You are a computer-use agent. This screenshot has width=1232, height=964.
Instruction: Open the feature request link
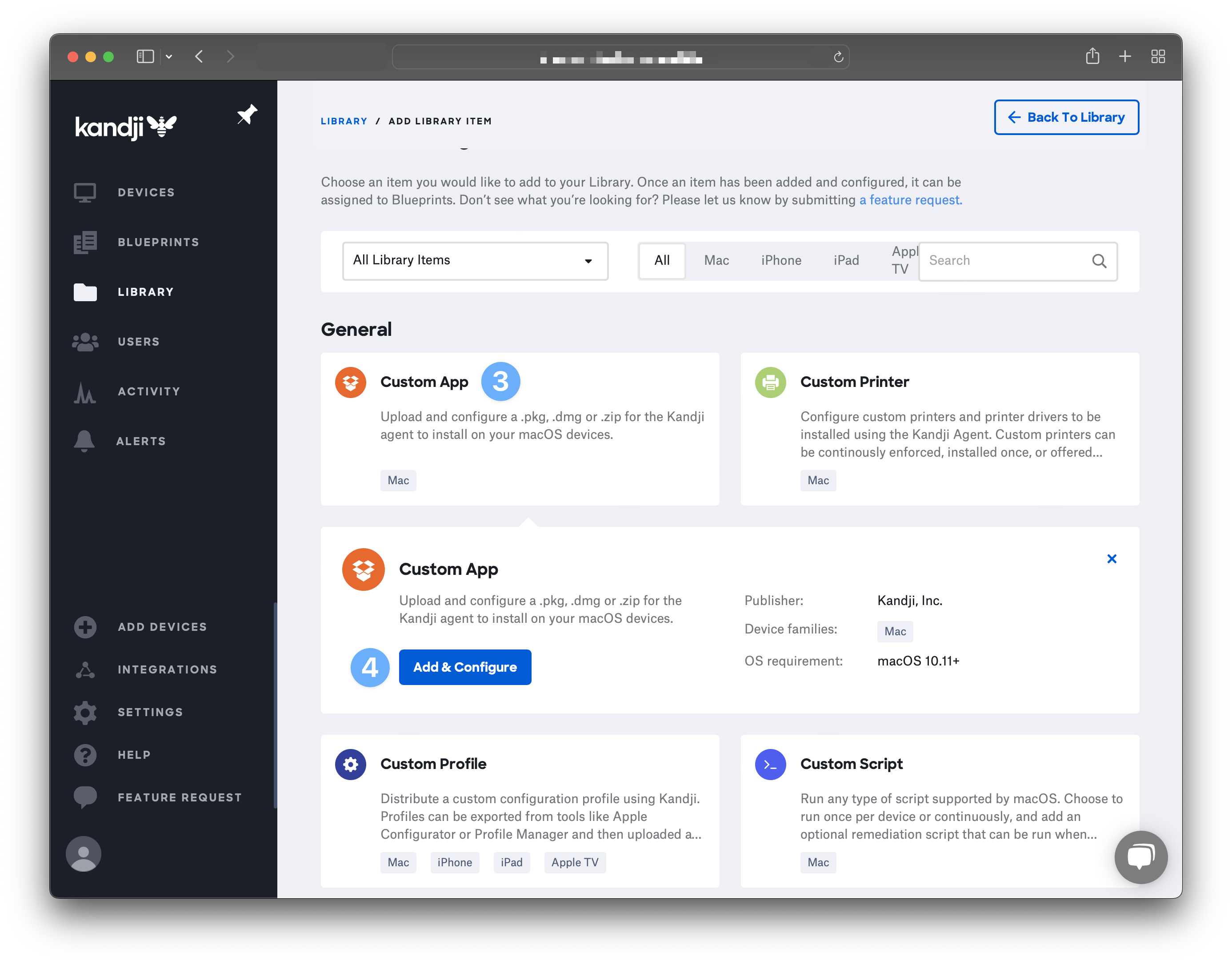[910, 200]
